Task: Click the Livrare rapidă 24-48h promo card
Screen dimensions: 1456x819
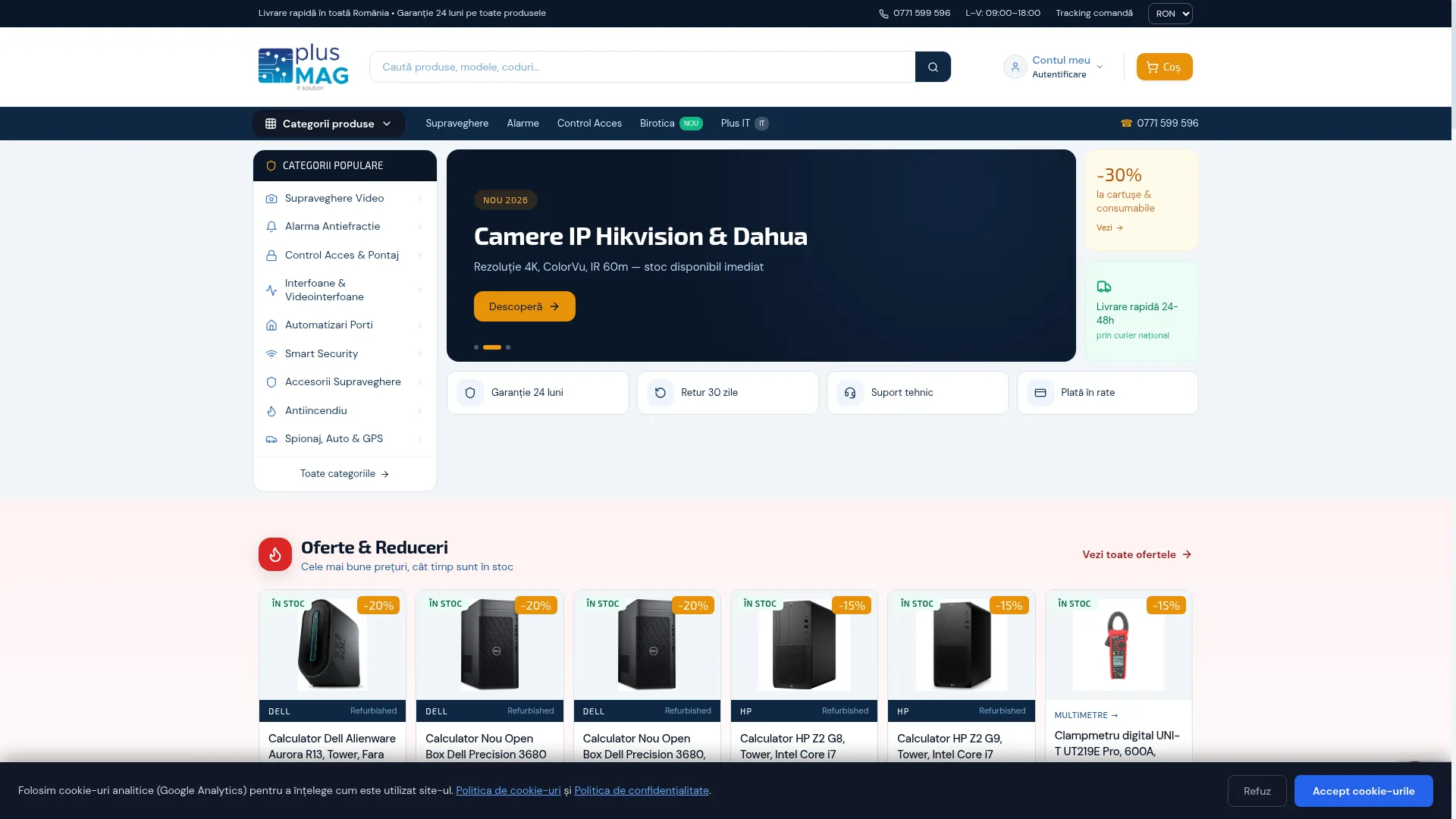Action: tap(1141, 311)
